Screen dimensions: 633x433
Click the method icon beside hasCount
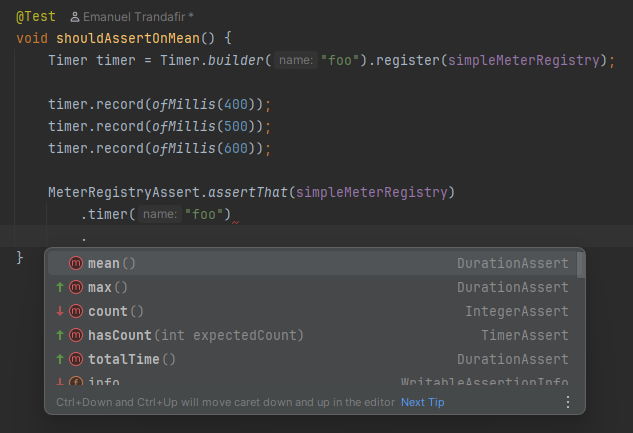(x=76, y=336)
